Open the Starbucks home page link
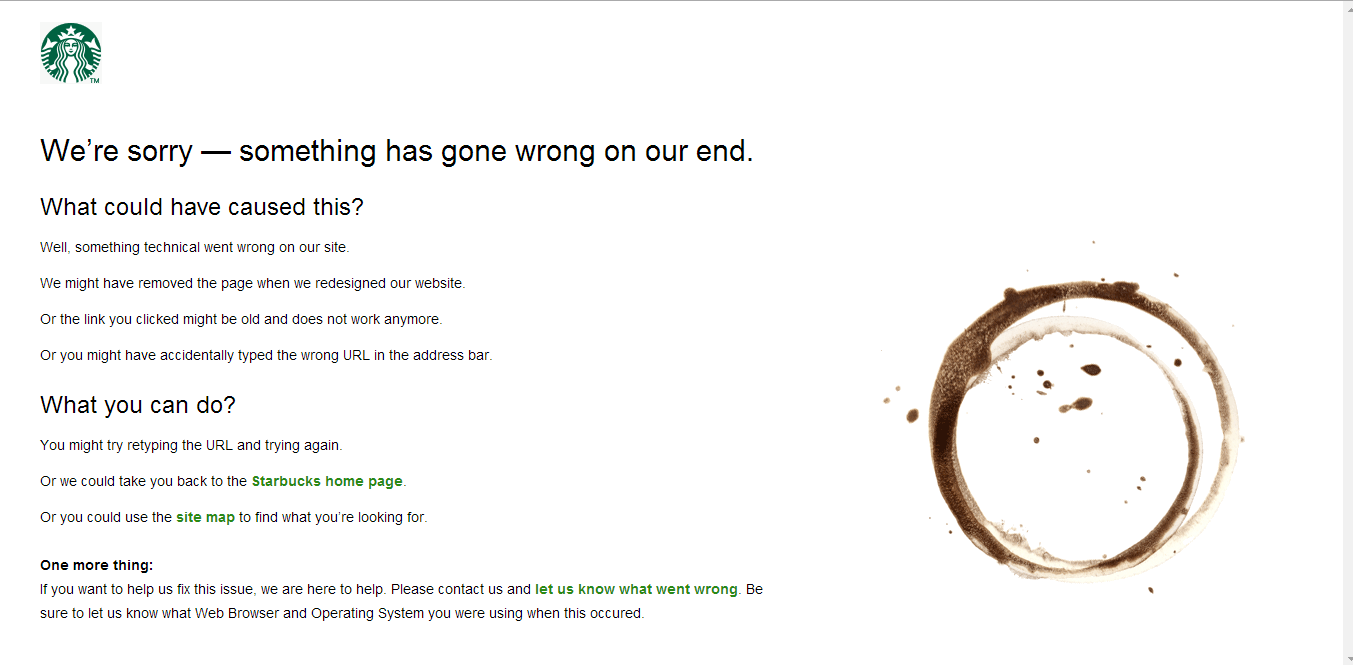 click(327, 481)
